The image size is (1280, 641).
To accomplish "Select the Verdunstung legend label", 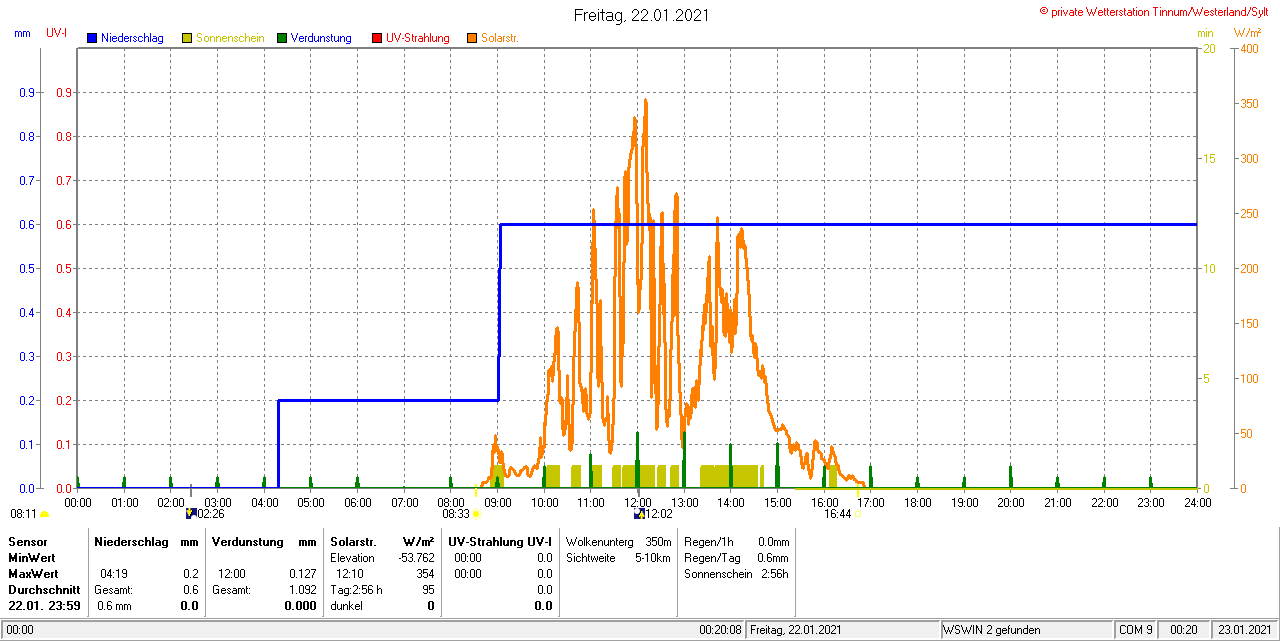I will (x=321, y=38).
